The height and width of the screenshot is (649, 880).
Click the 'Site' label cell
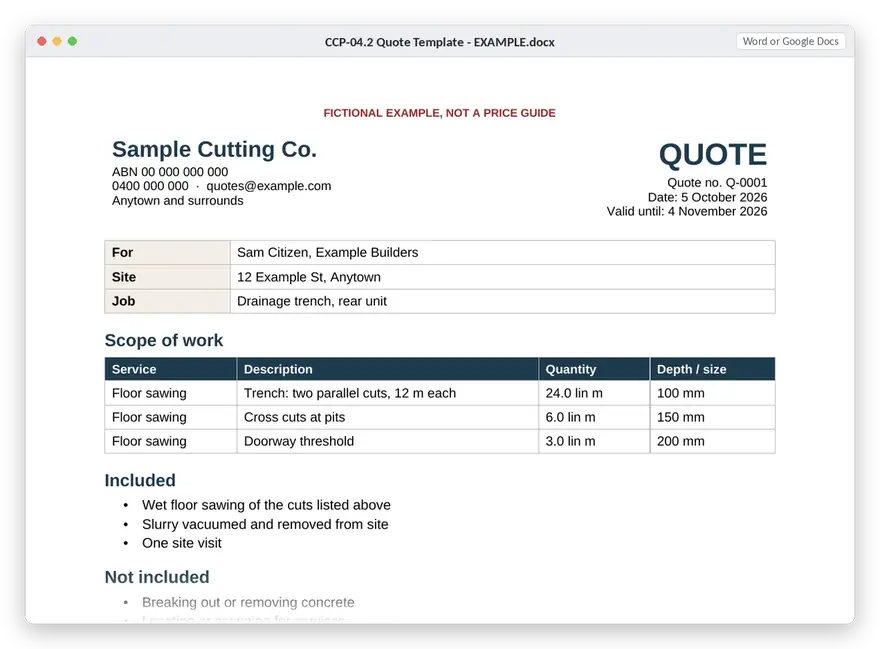[167, 277]
